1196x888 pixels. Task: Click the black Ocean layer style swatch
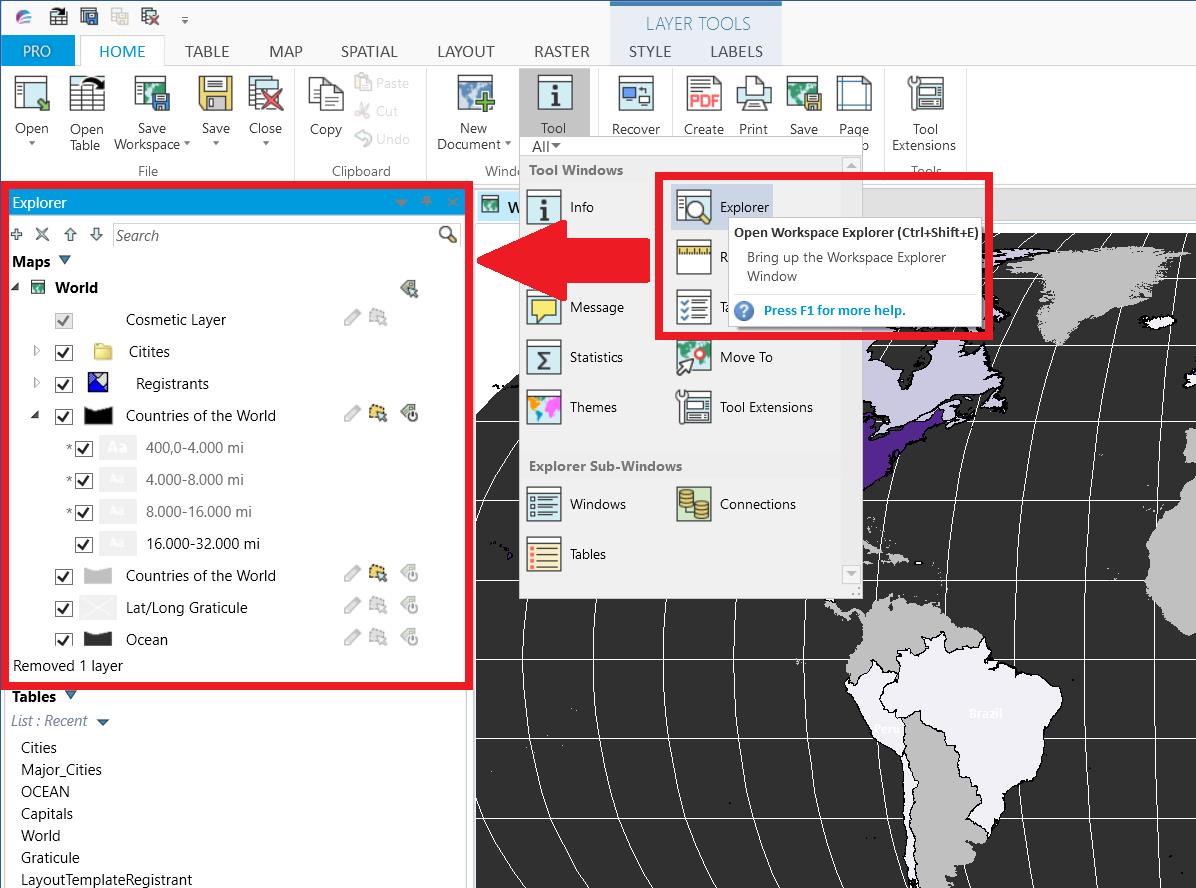[x=98, y=639]
